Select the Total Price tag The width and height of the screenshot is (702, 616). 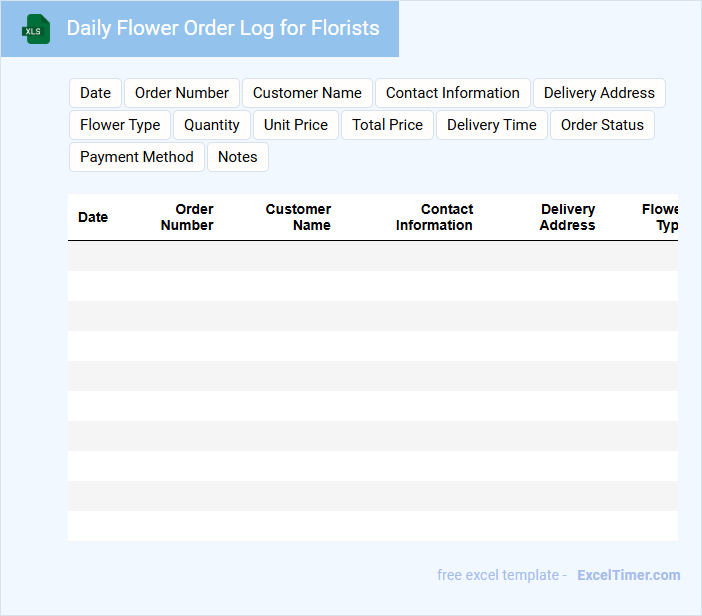coord(387,125)
